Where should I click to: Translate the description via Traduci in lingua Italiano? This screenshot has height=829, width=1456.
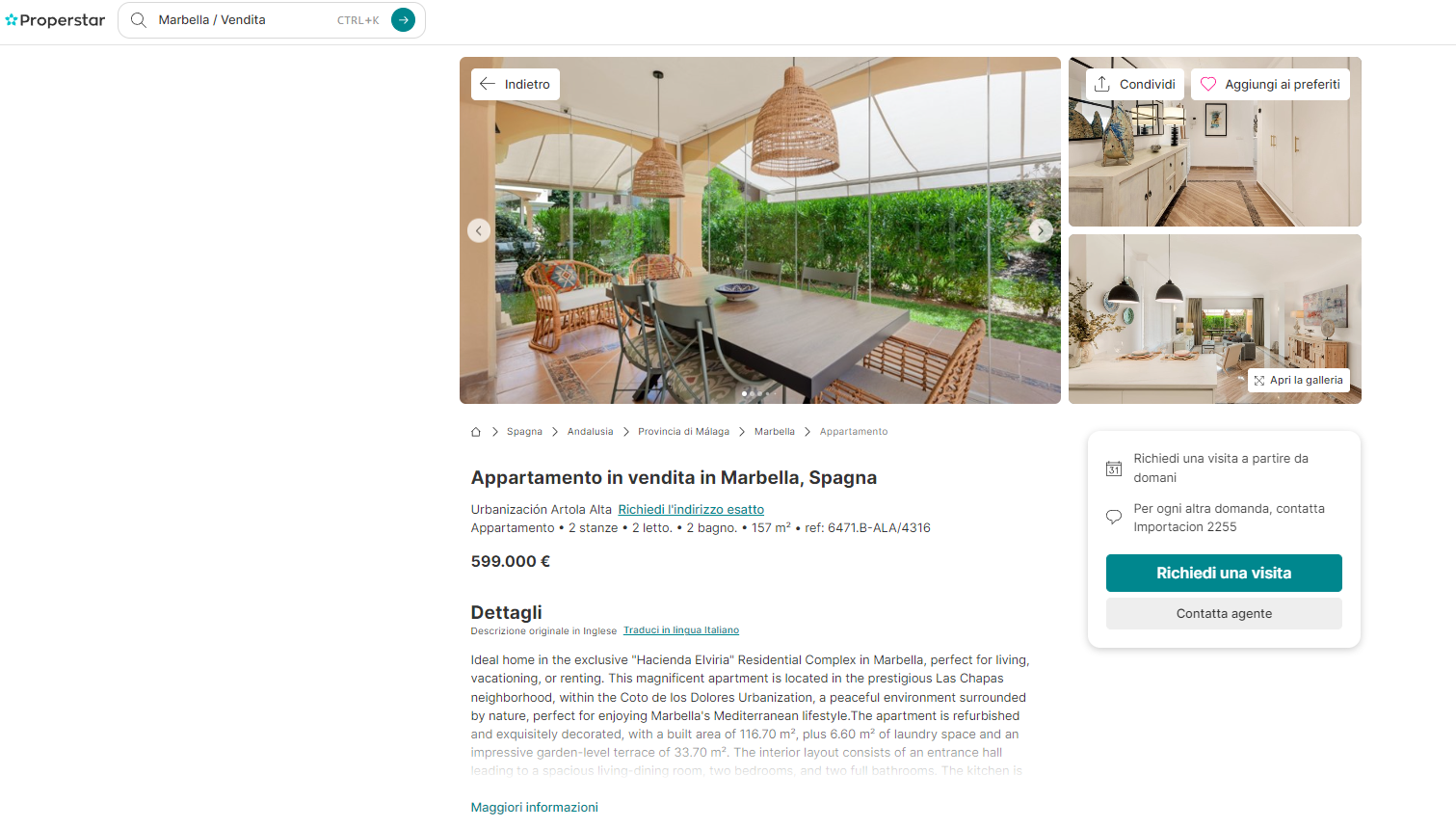[681, 630]
